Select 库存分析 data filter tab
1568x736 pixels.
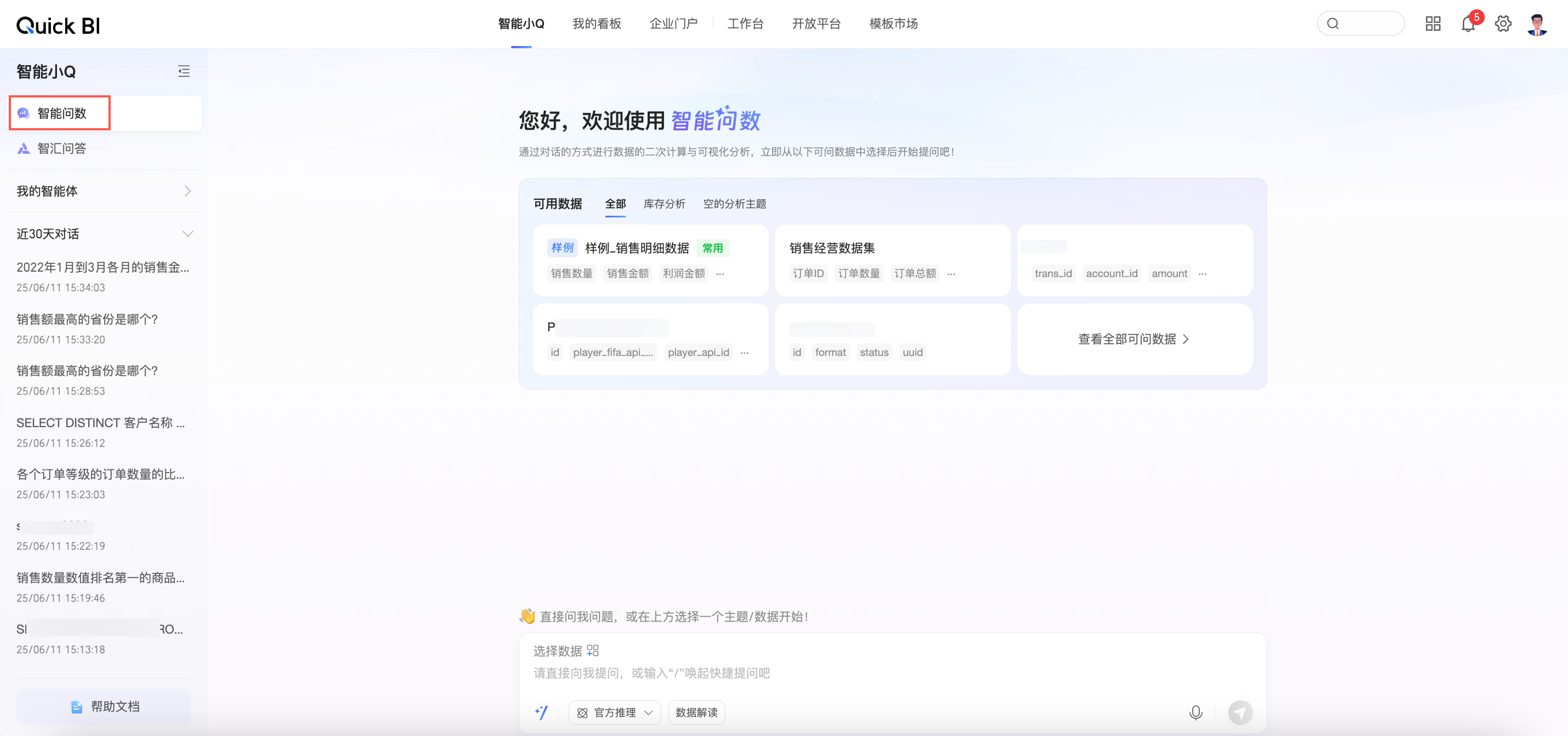pos(664,204)
